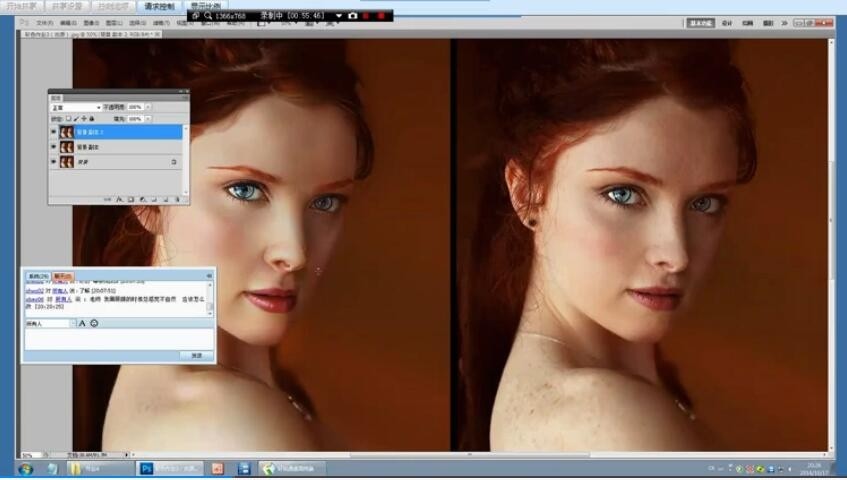
Task: Click the document tab of the open image
Action: (x=90, y=34)
